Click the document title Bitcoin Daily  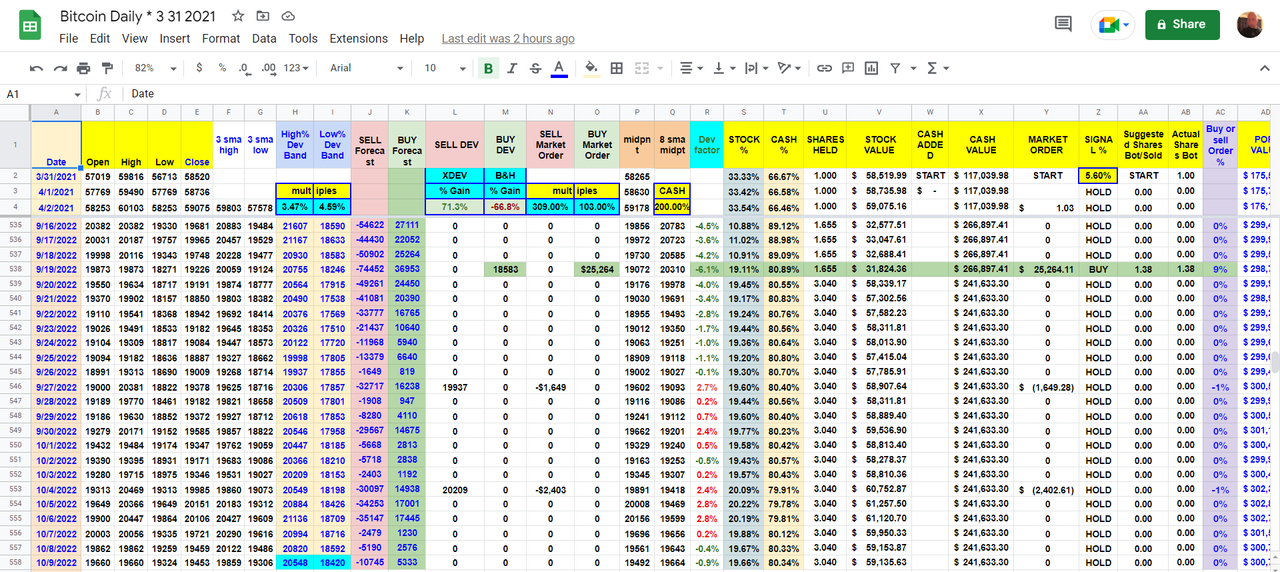pos(138,17)
